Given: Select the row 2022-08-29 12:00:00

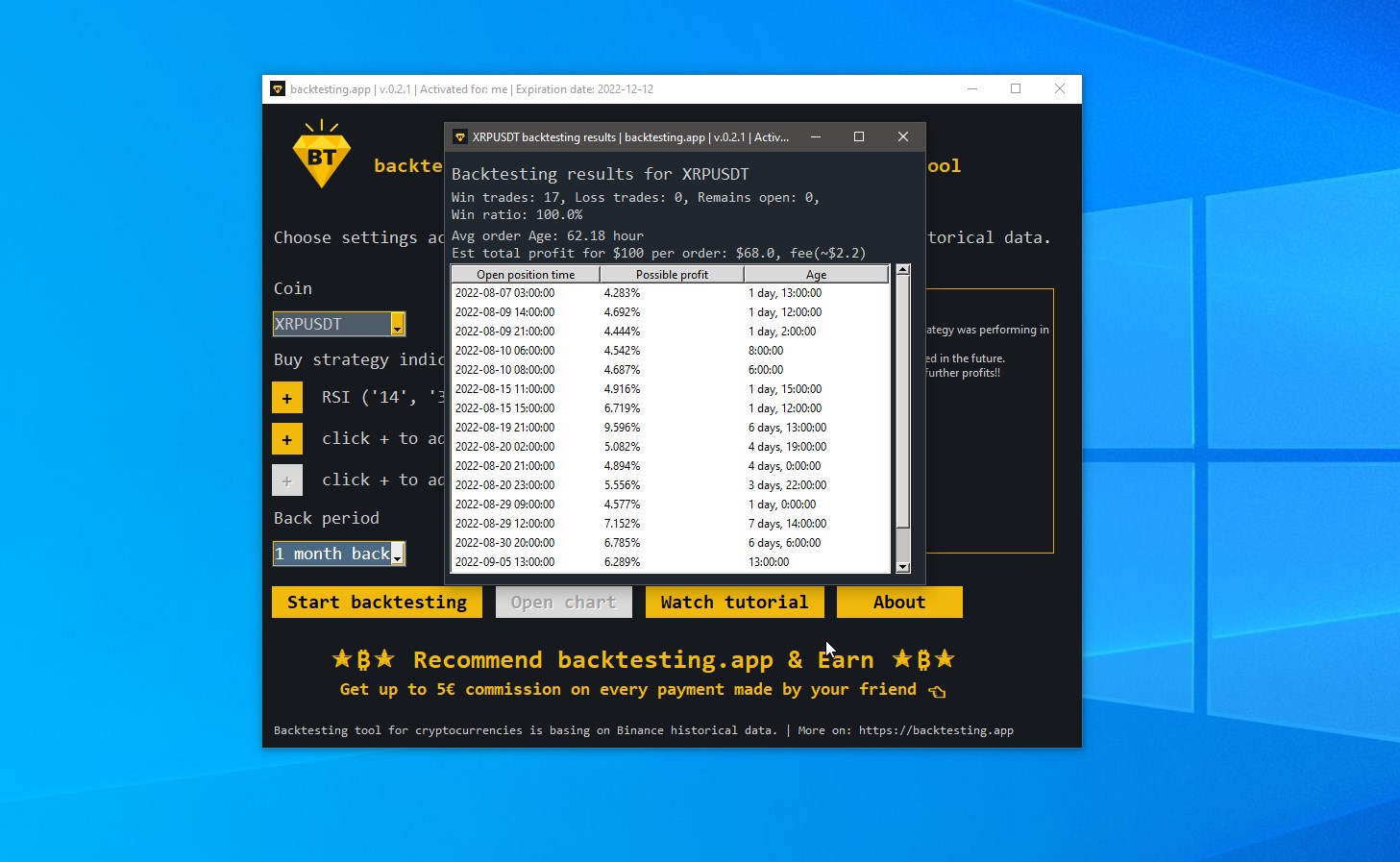Looking at the screenshot, I should 671,524.
